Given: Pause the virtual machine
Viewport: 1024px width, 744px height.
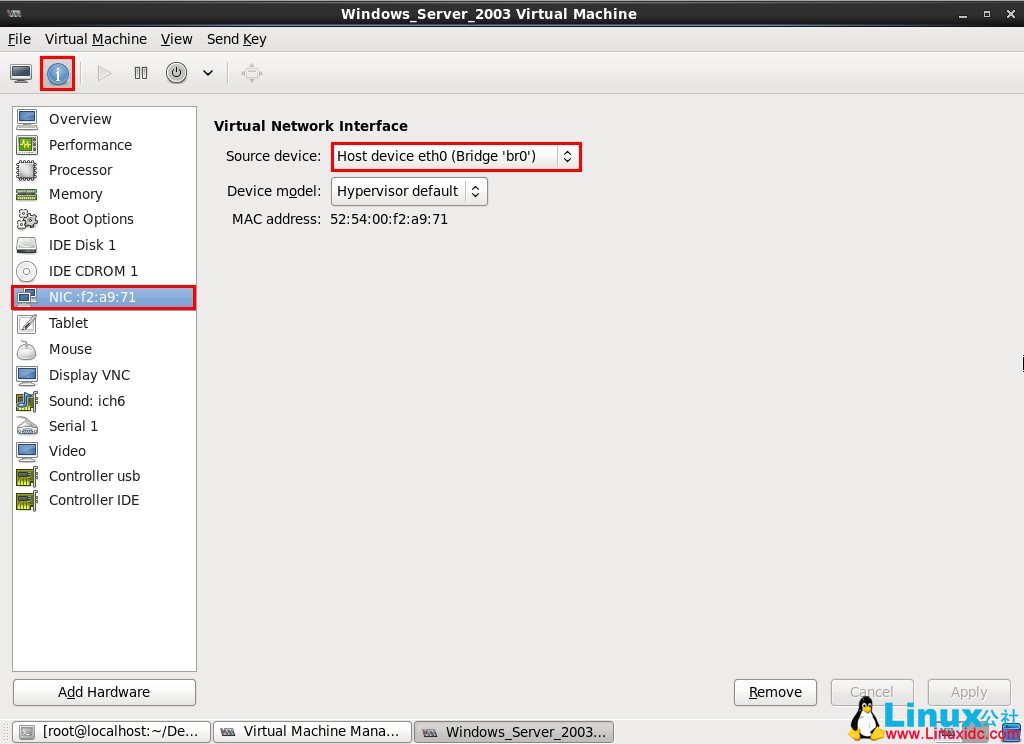Looking at the screenshot, I should click(140, 73).
